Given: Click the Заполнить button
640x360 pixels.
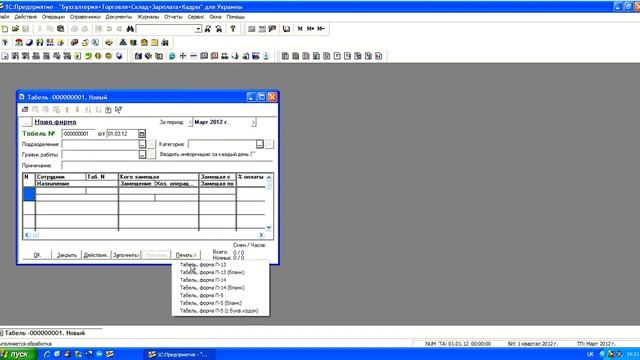Looking at the screenshot, I should pos(126,255).
